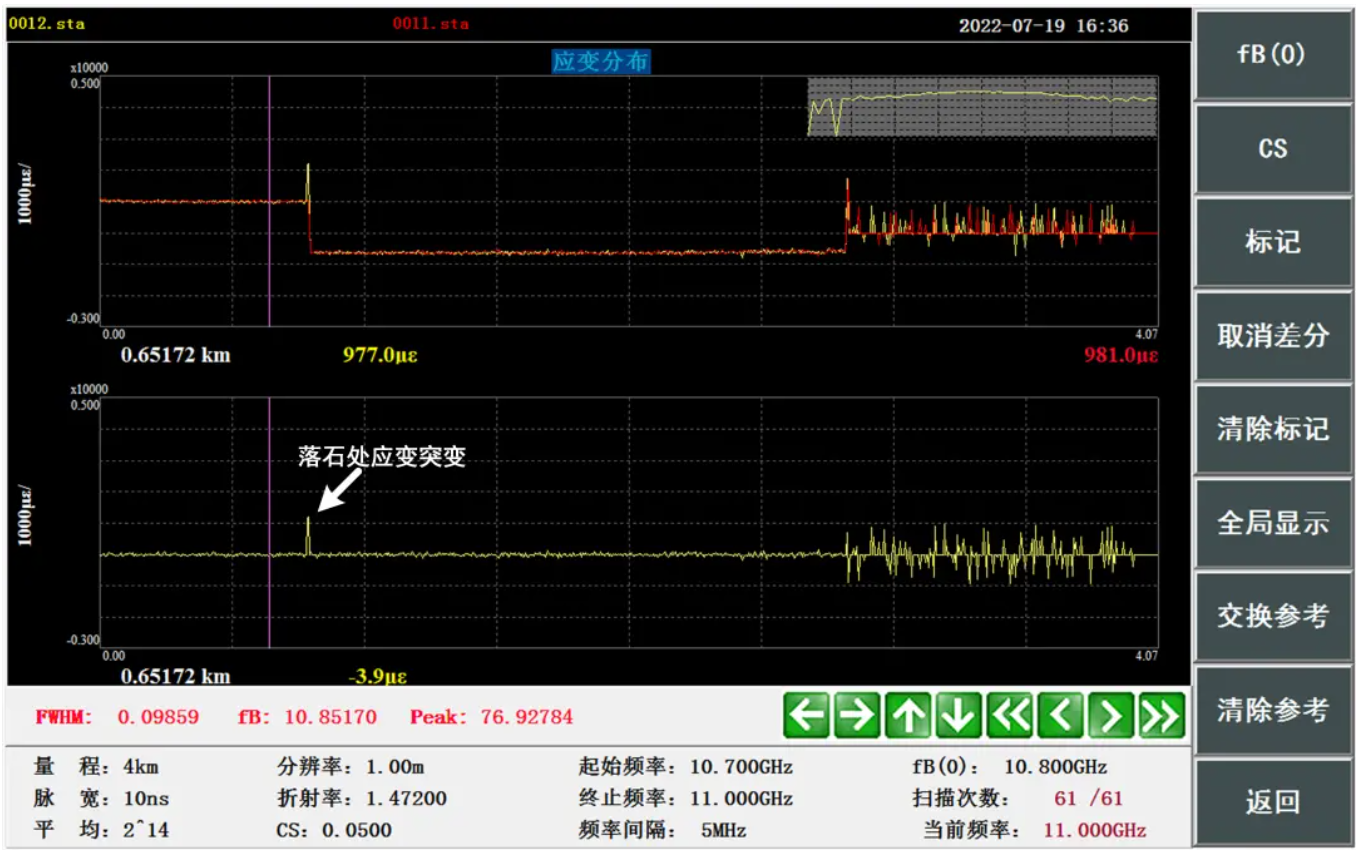The image size is (1362, 860).
Task: Click 取消差分 to cancel differential
Action: tap(1272, 335)
